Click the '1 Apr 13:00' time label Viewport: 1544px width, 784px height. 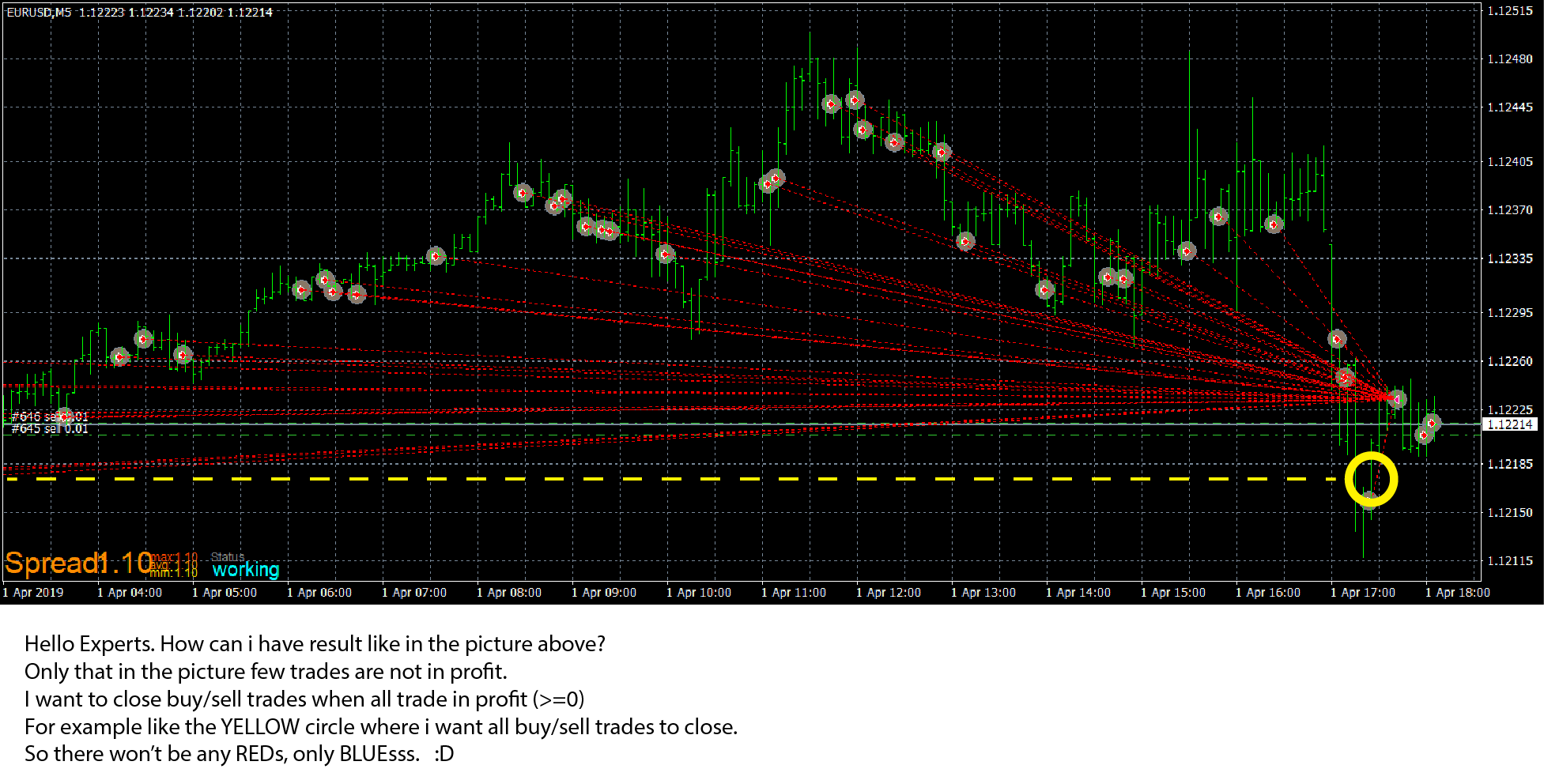(x=983, y=592)
